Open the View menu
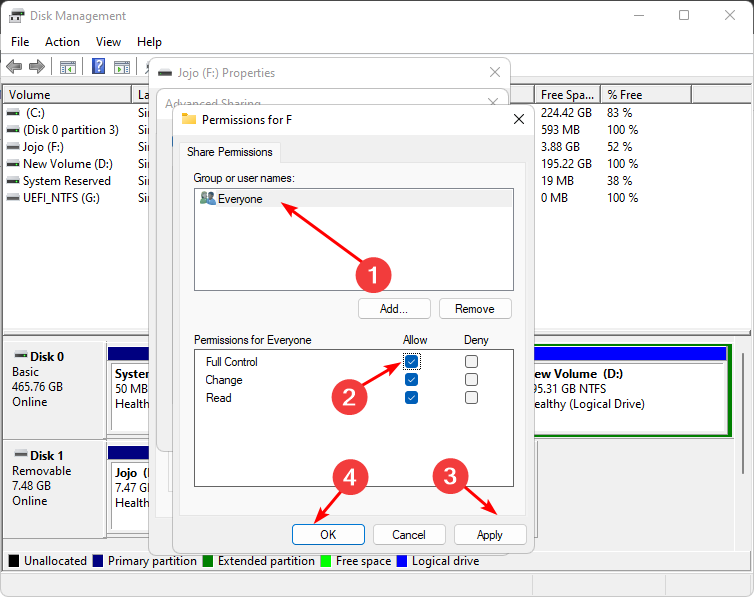This screenshot has width=754, height=597. pyautogui.click(x=108, y=42)
